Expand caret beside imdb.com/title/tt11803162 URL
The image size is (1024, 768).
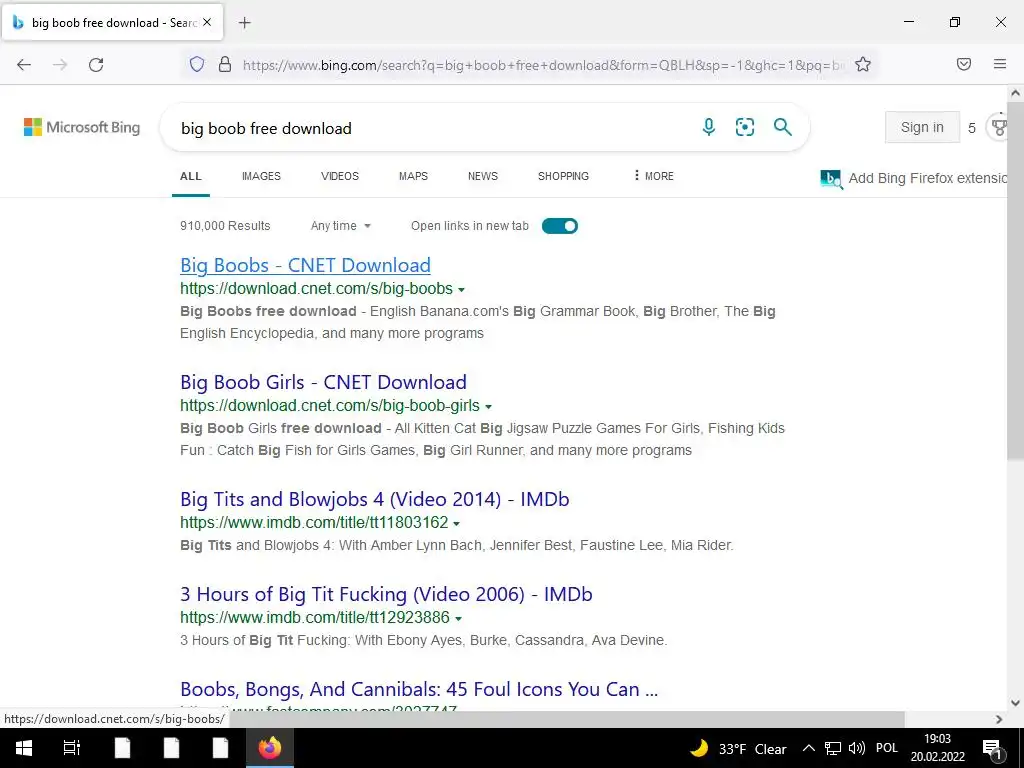(456, 523)
